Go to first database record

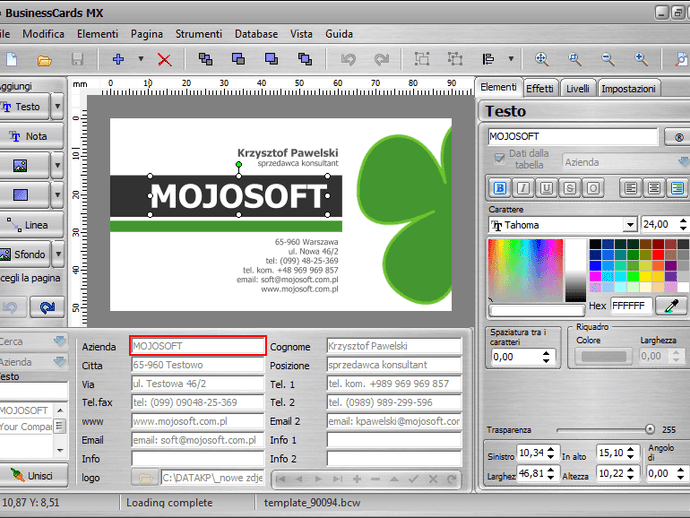tap(280, 479)
